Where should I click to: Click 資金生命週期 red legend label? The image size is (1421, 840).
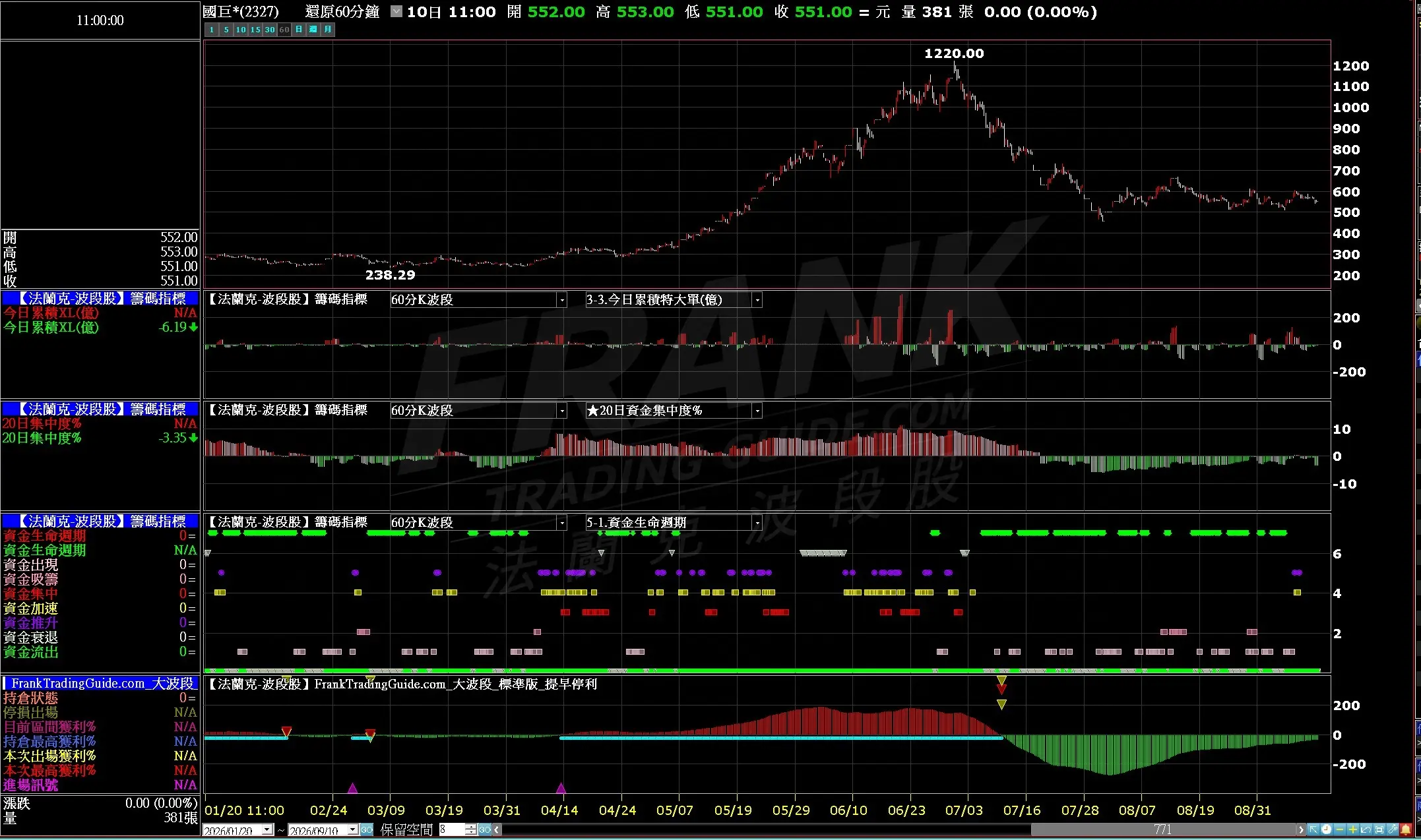pos(45,535)
